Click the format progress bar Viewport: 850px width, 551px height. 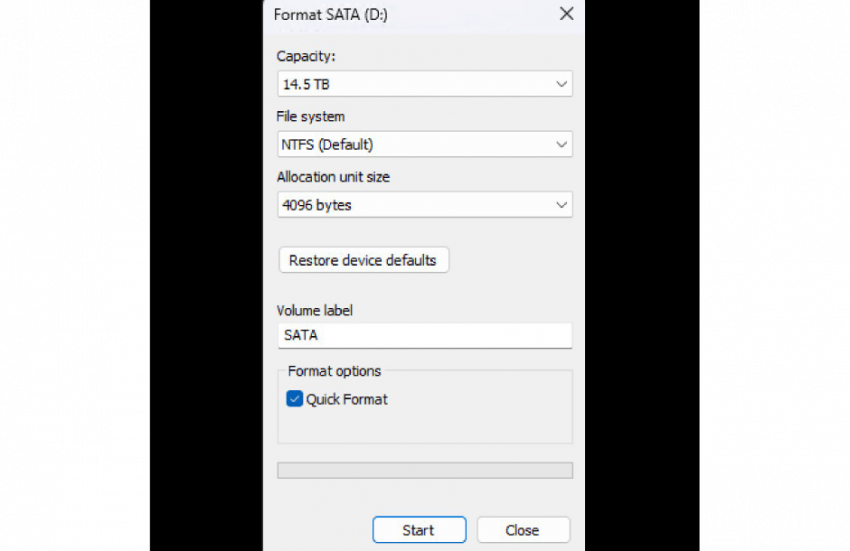tap(424, 470)
